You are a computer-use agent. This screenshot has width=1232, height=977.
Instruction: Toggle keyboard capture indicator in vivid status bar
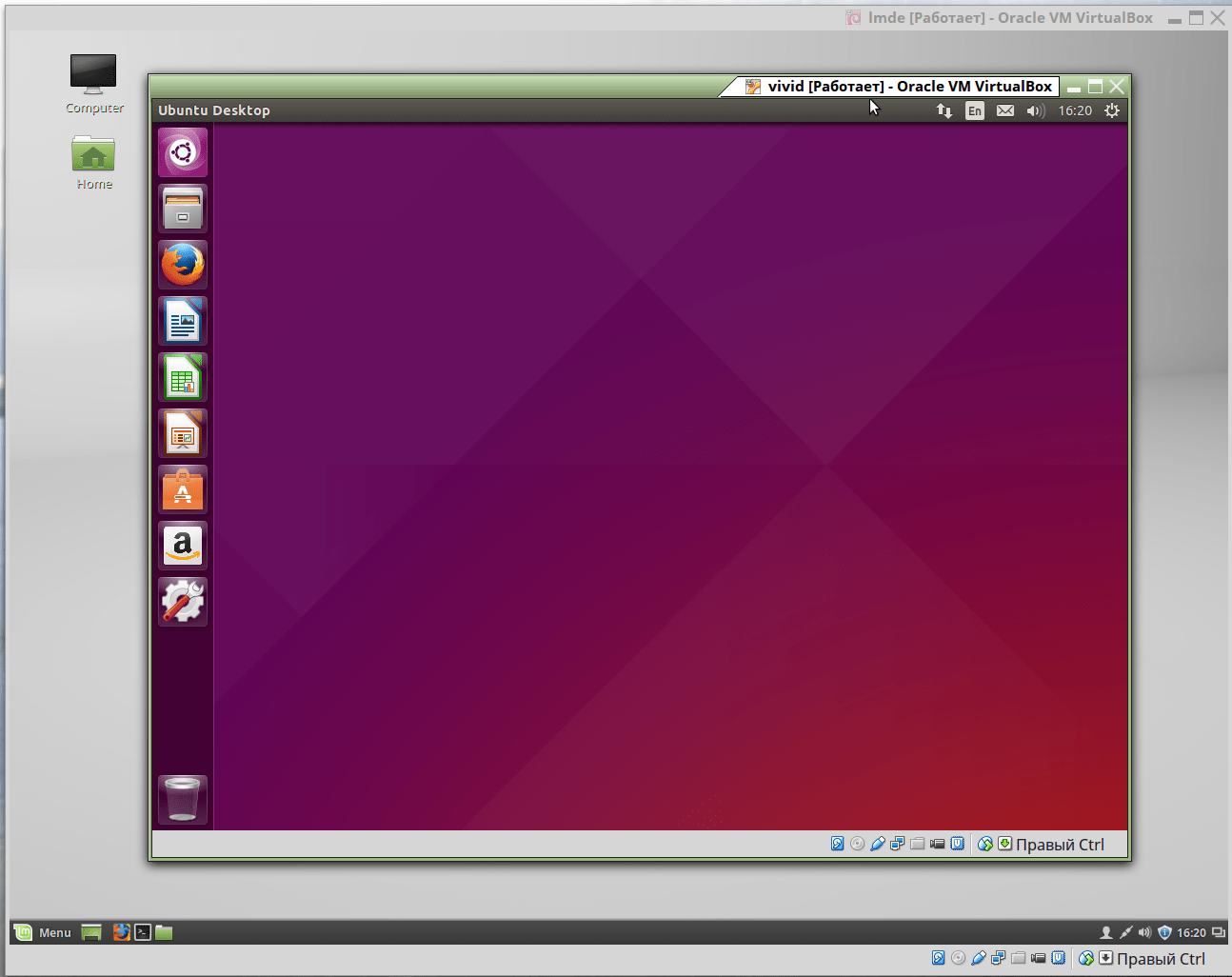(1005, 844)
